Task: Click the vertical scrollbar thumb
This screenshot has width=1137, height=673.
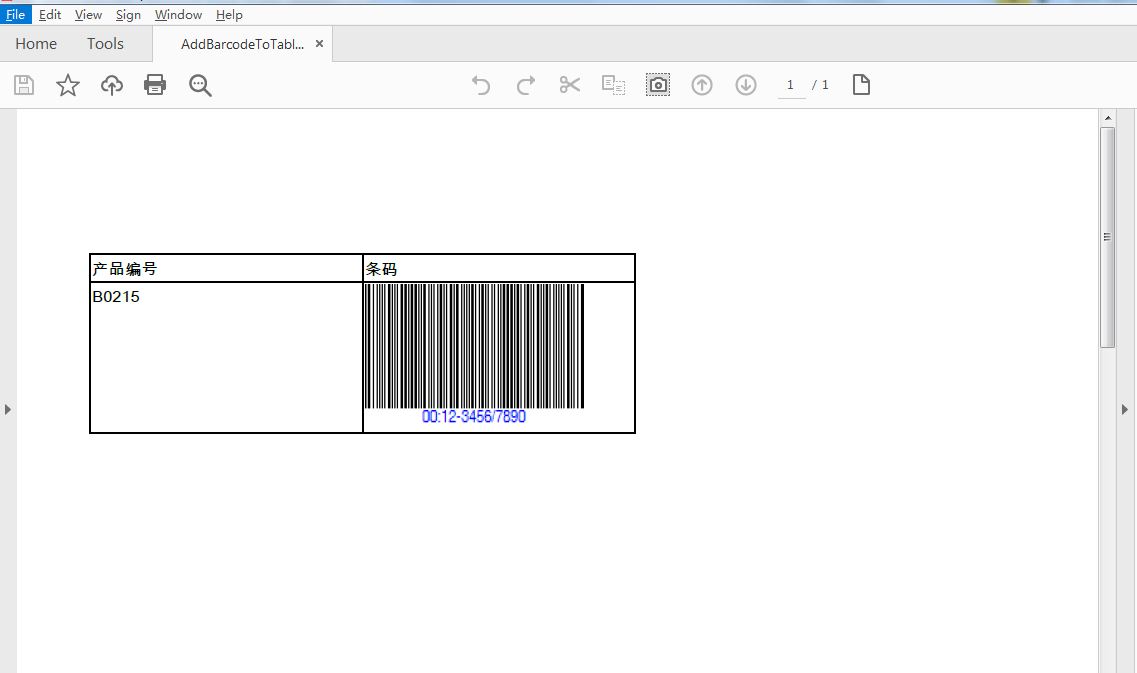Action: 1107,237
